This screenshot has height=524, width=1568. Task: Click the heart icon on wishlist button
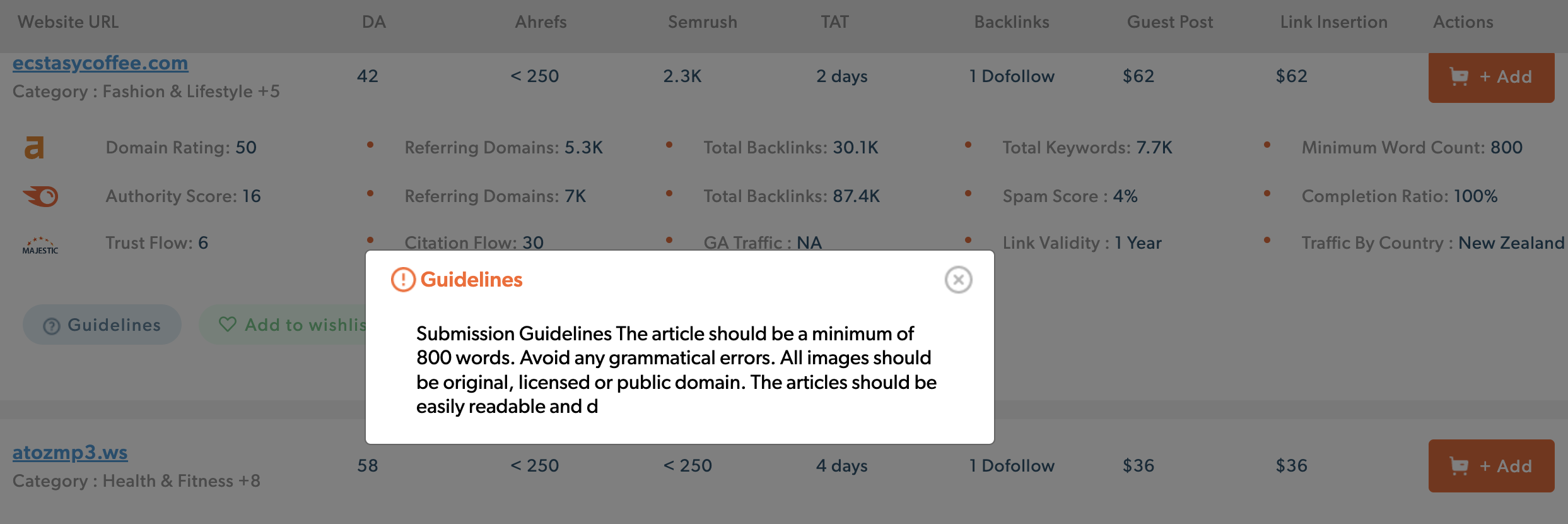point(227,325)
